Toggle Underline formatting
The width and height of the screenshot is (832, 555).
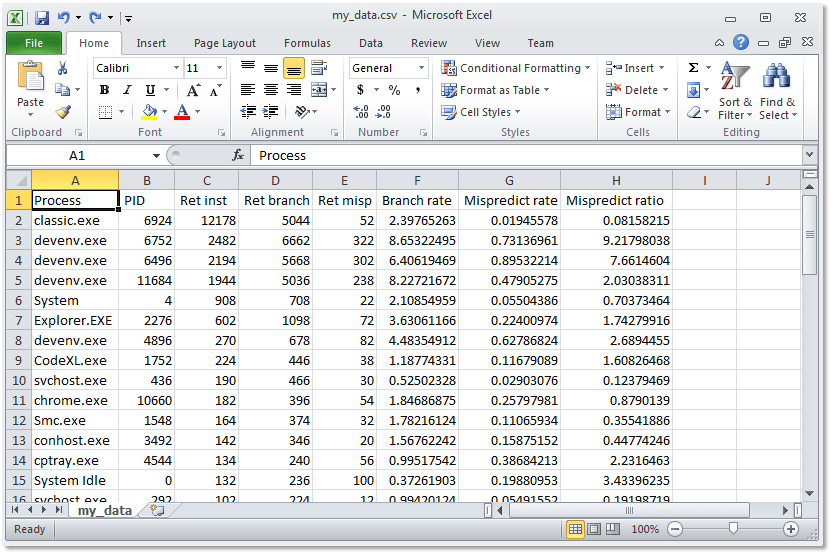150,90
